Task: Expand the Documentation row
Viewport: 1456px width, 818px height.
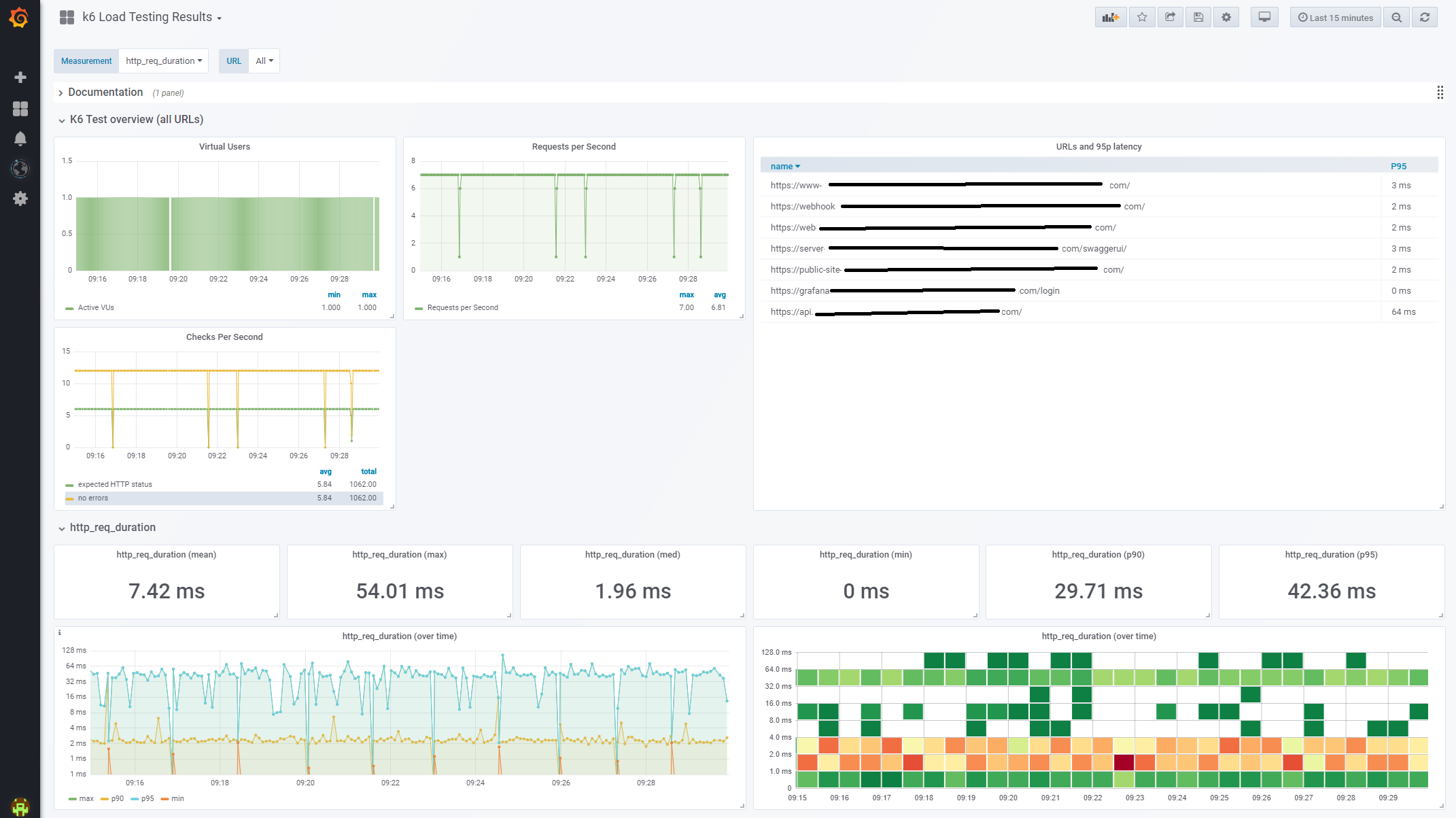Action: coord(105,92)
